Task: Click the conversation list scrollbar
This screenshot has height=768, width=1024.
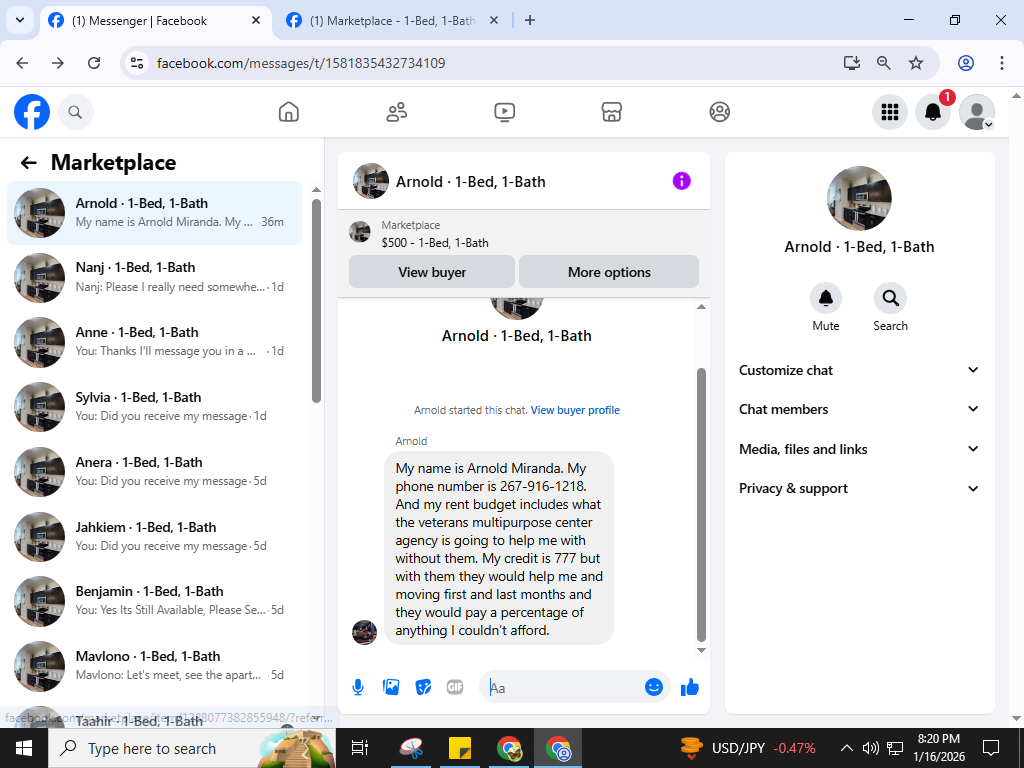Action: click(316, 300)
